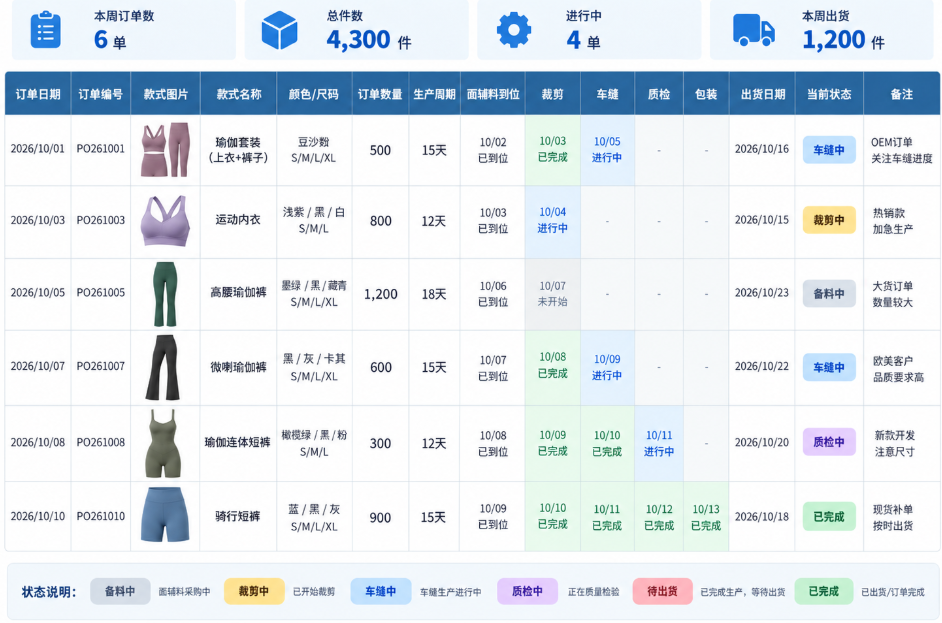Image resolution: width=942 pixels, height=623 pixels.
Task: Click the blue cube icon for 总件数
Action: tap(279, 30)
